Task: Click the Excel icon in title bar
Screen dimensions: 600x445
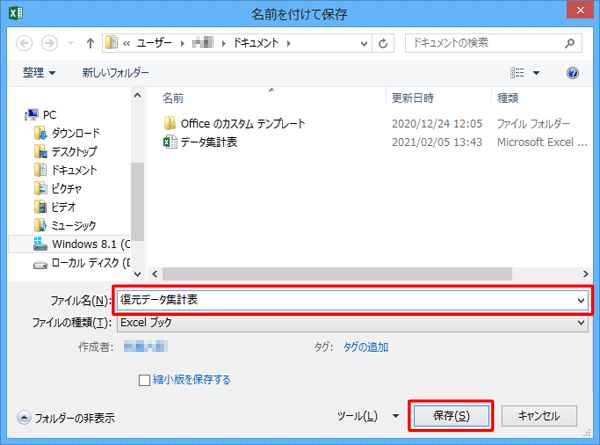Action: coord(16,13)
